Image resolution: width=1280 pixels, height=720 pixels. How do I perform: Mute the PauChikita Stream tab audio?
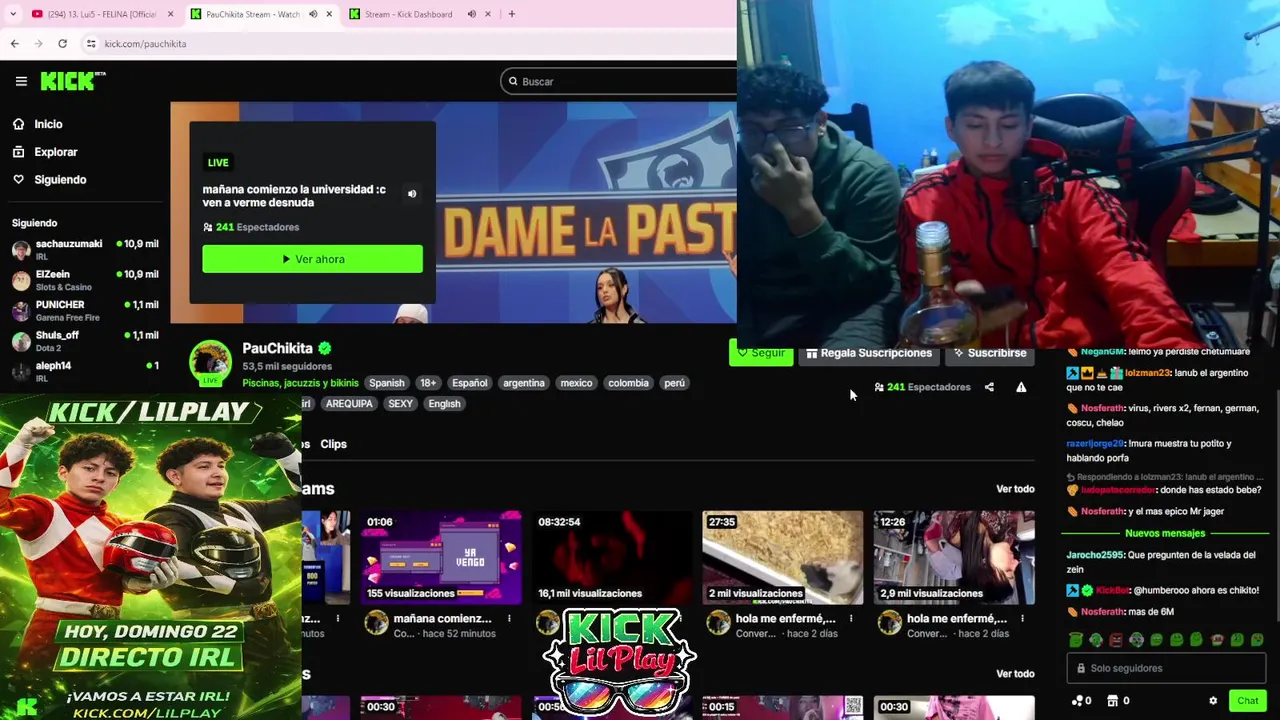[313, 14]
